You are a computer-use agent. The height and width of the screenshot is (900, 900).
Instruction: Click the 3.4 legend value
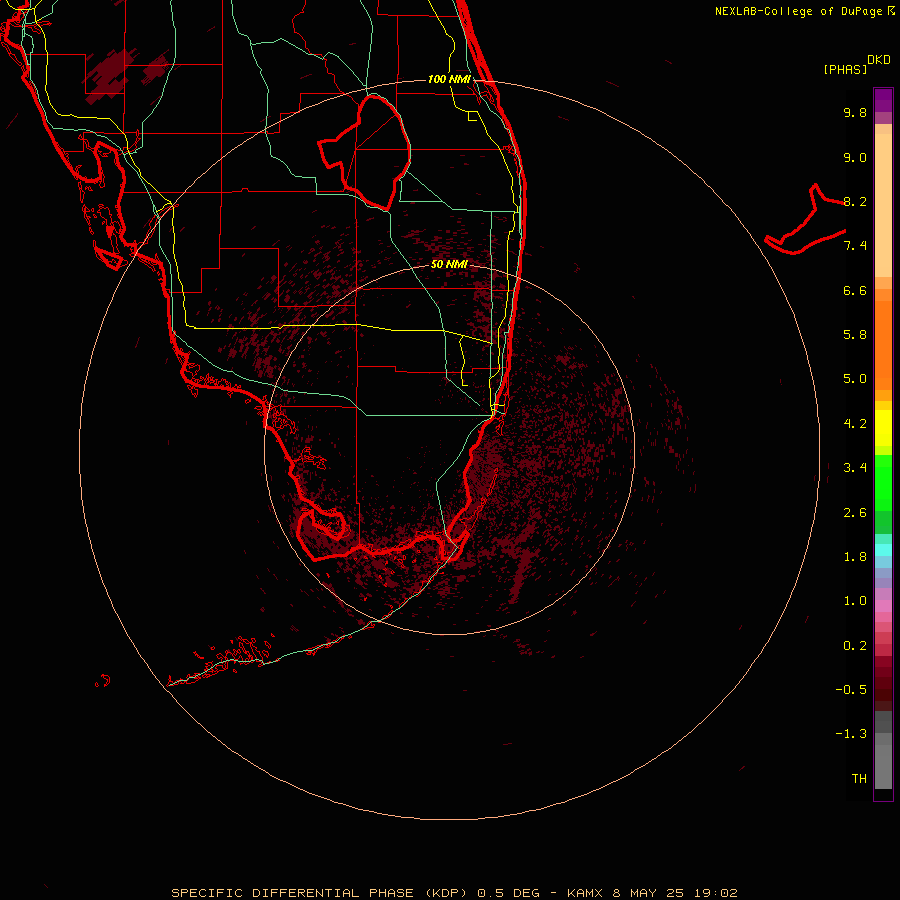pos(855,468)
